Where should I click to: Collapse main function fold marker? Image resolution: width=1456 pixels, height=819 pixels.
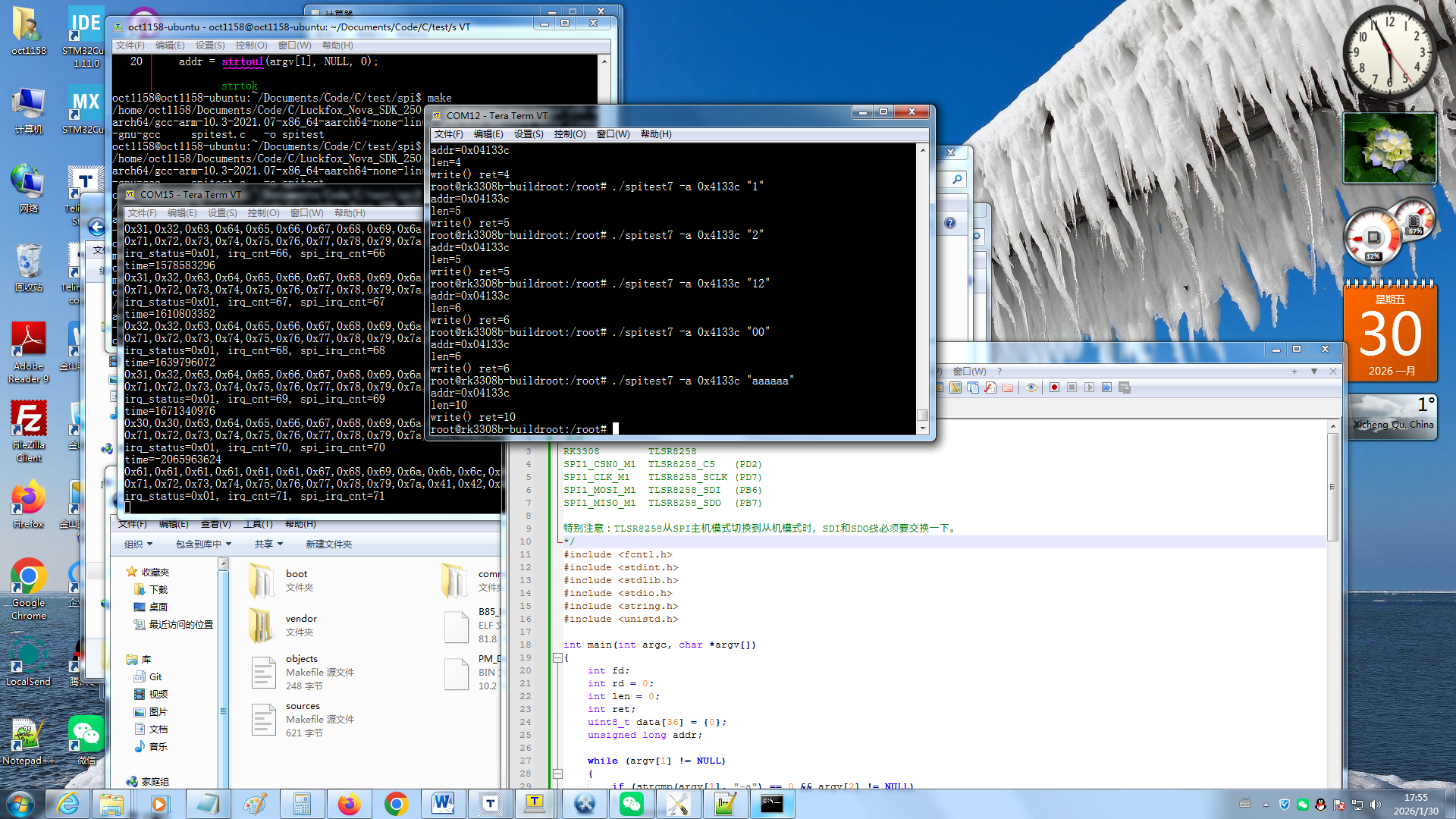pos(557,658)
